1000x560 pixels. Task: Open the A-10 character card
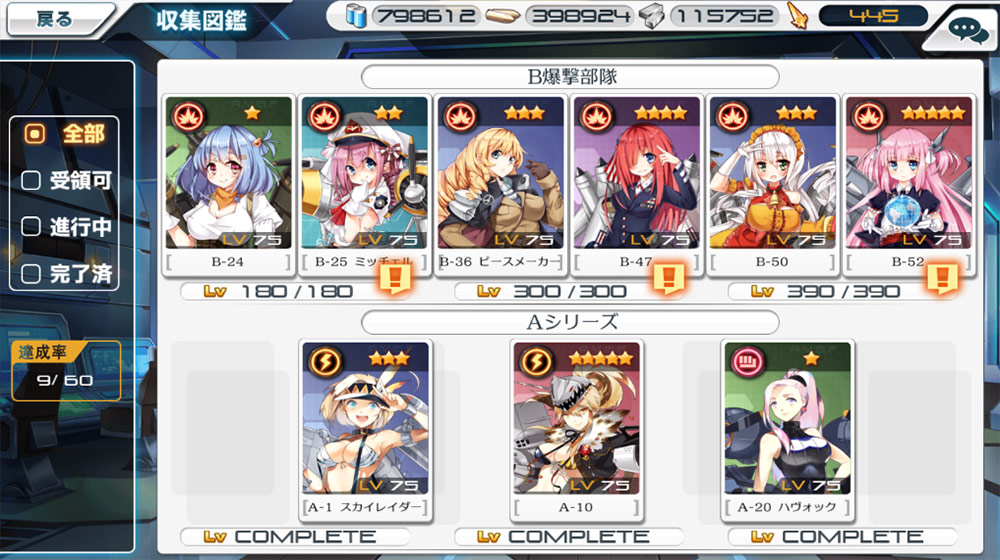click(577, 431)
